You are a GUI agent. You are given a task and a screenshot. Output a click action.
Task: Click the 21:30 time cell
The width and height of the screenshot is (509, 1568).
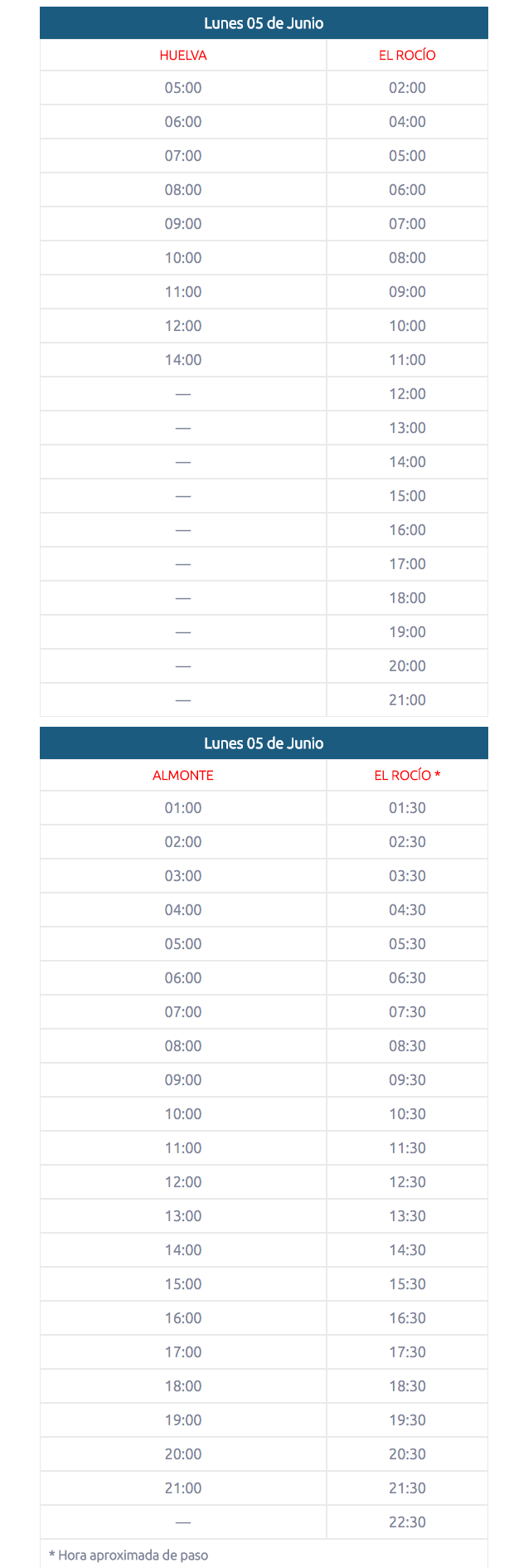tap(407, 1488)
